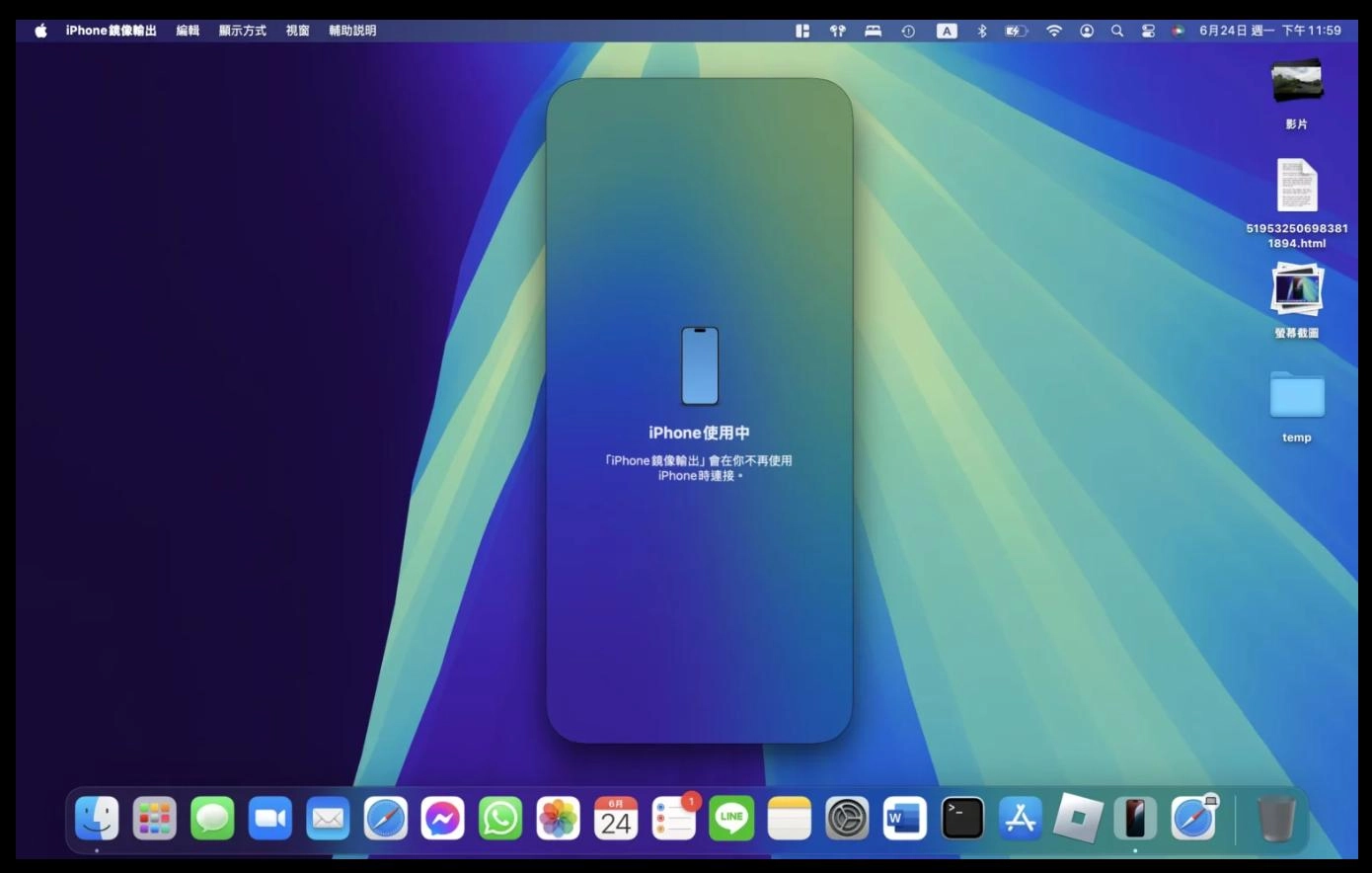The height and width of the screenshot is (873, 1372).
Task: Open Reminders with badge in Dock
Action: point(674,818)
